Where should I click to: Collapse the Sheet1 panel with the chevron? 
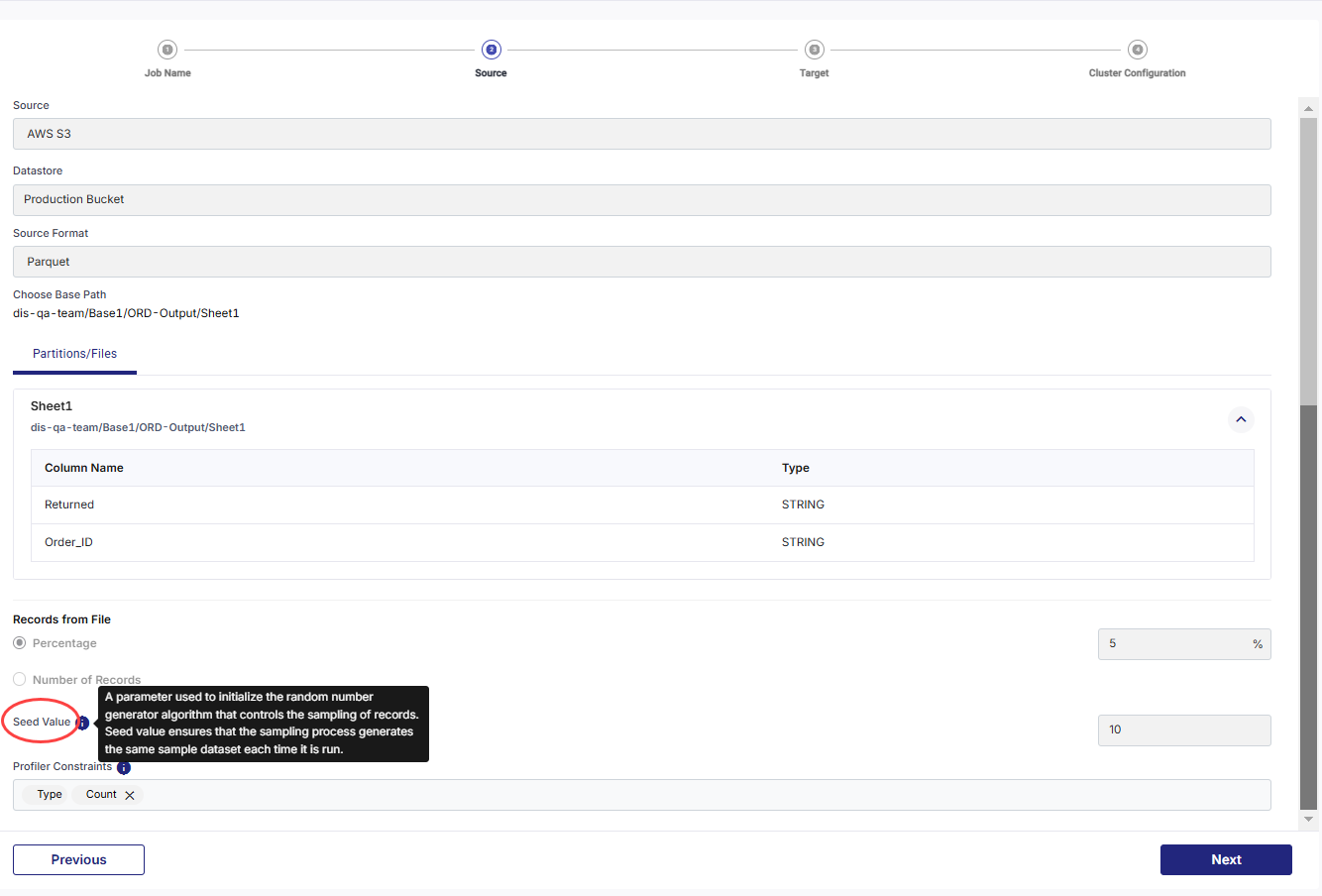[x=1241, y=419]
